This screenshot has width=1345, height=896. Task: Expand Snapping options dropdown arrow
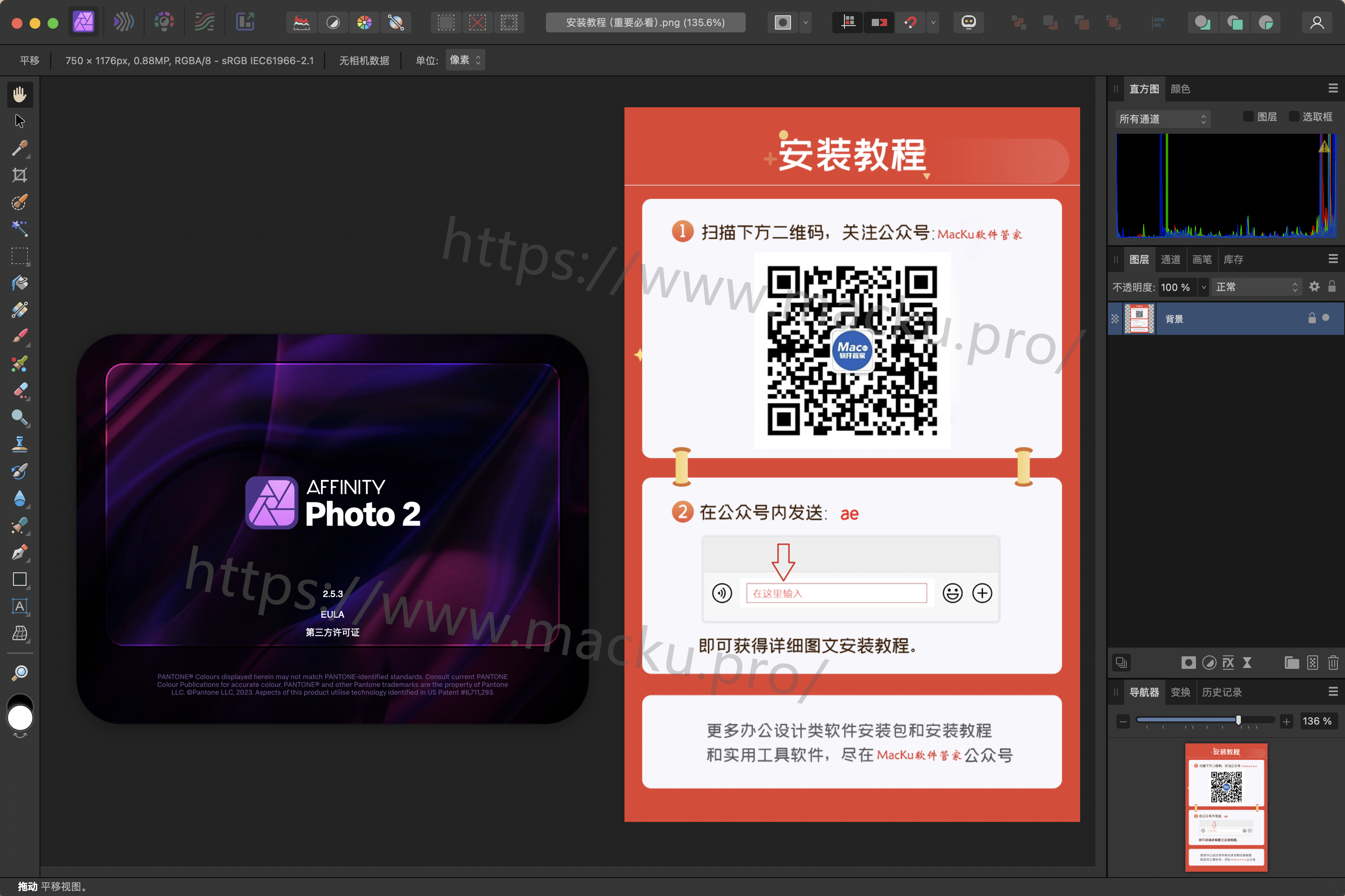coord(933,22)
